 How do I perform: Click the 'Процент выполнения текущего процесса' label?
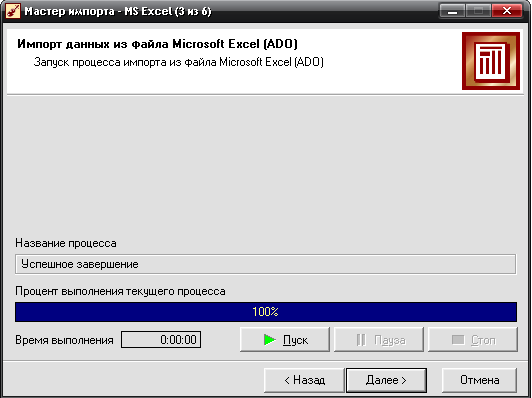[120, 291]
